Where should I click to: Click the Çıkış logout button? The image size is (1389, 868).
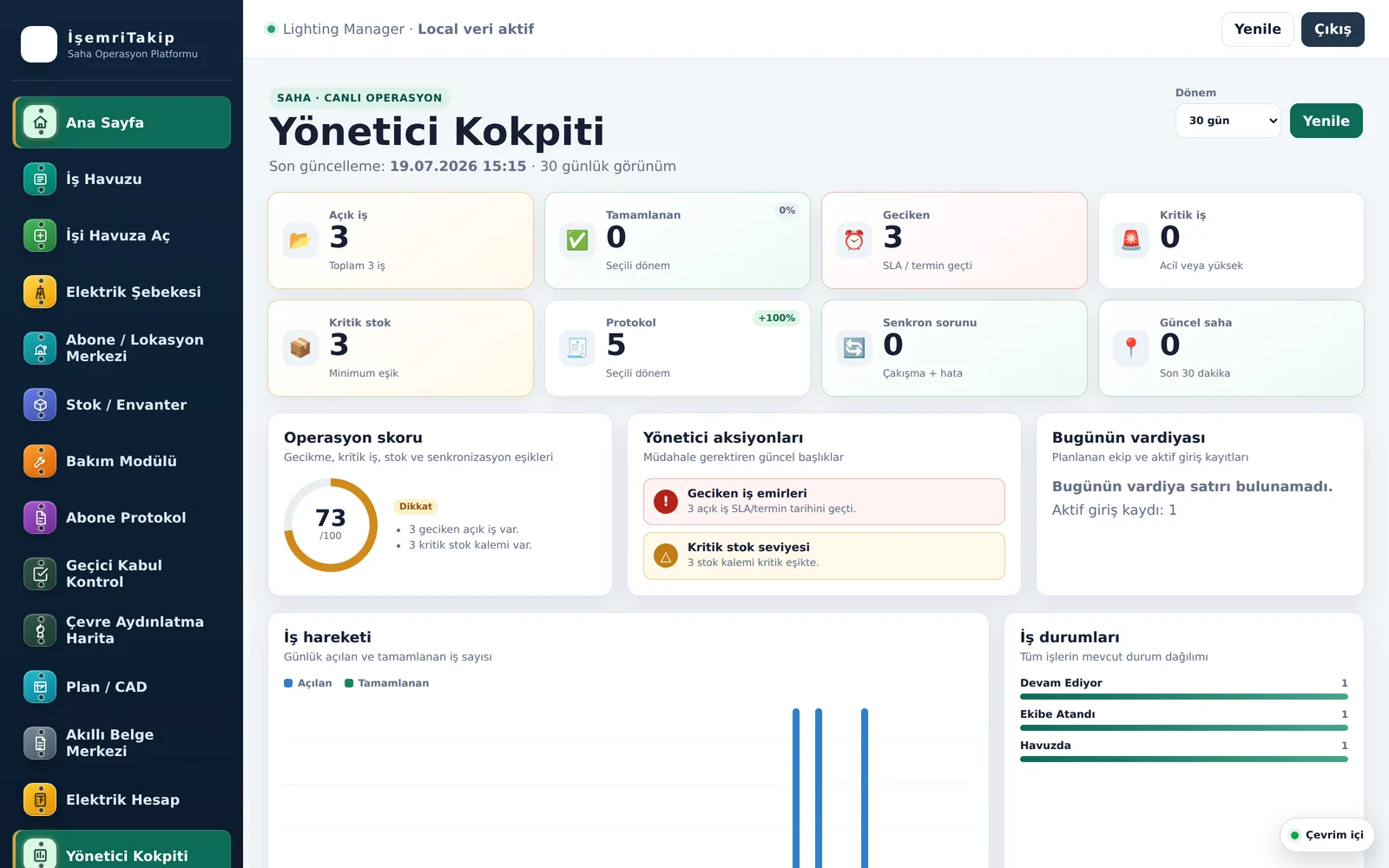point(1333,30)
